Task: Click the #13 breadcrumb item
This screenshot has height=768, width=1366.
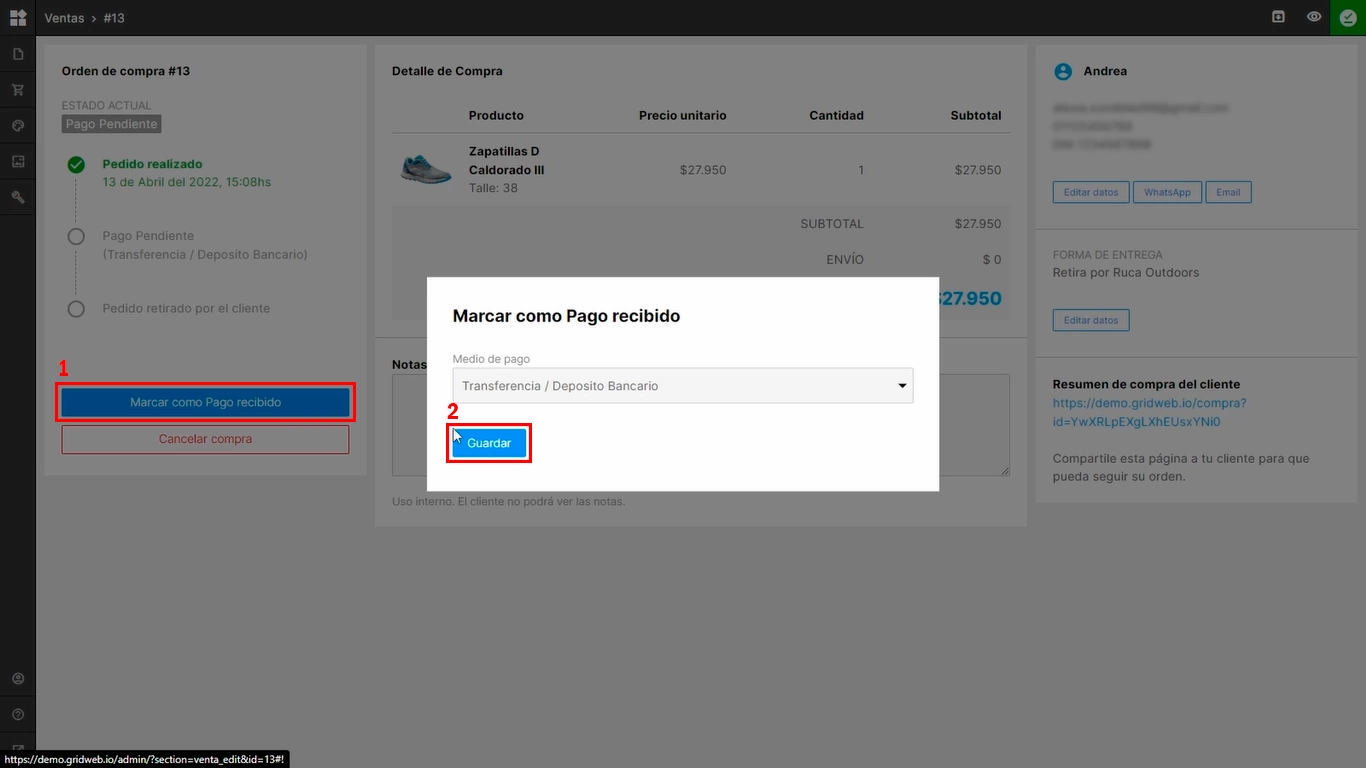Action: 114,18
